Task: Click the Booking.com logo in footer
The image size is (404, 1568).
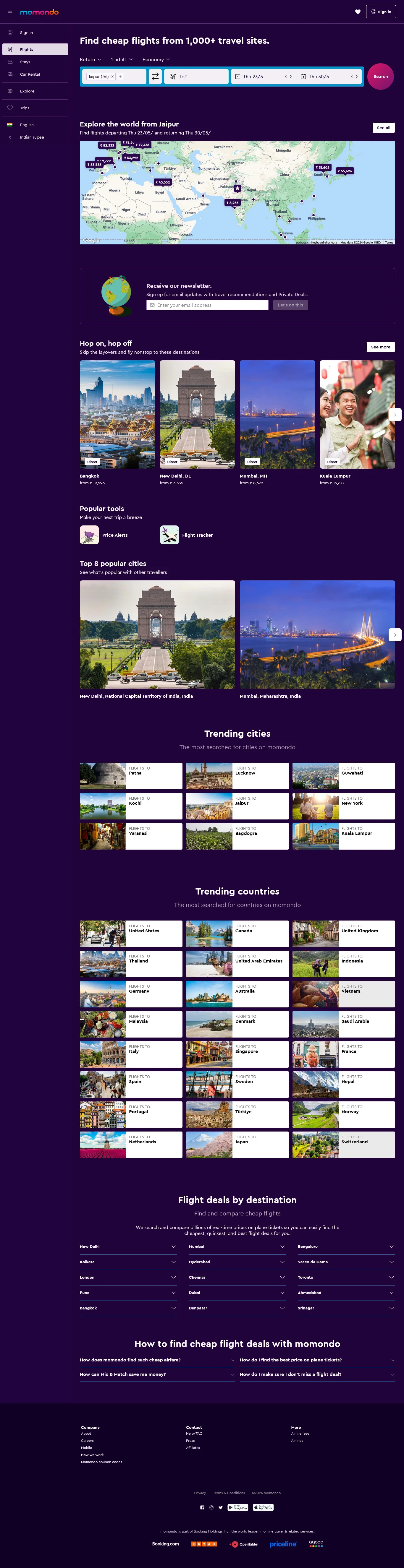Action: (x=165, y=1544)
